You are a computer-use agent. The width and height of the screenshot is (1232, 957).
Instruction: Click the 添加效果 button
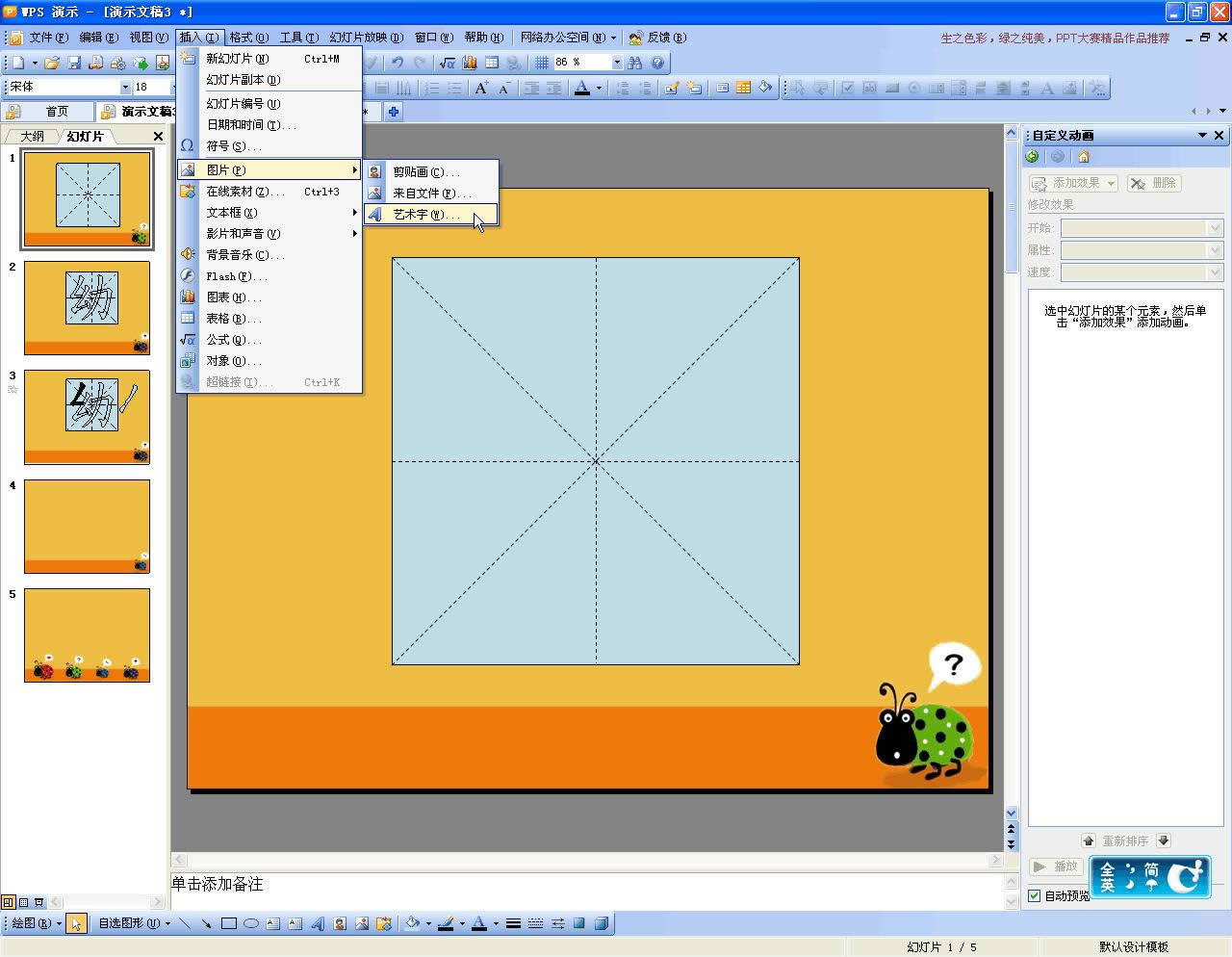pos(1073,183)
